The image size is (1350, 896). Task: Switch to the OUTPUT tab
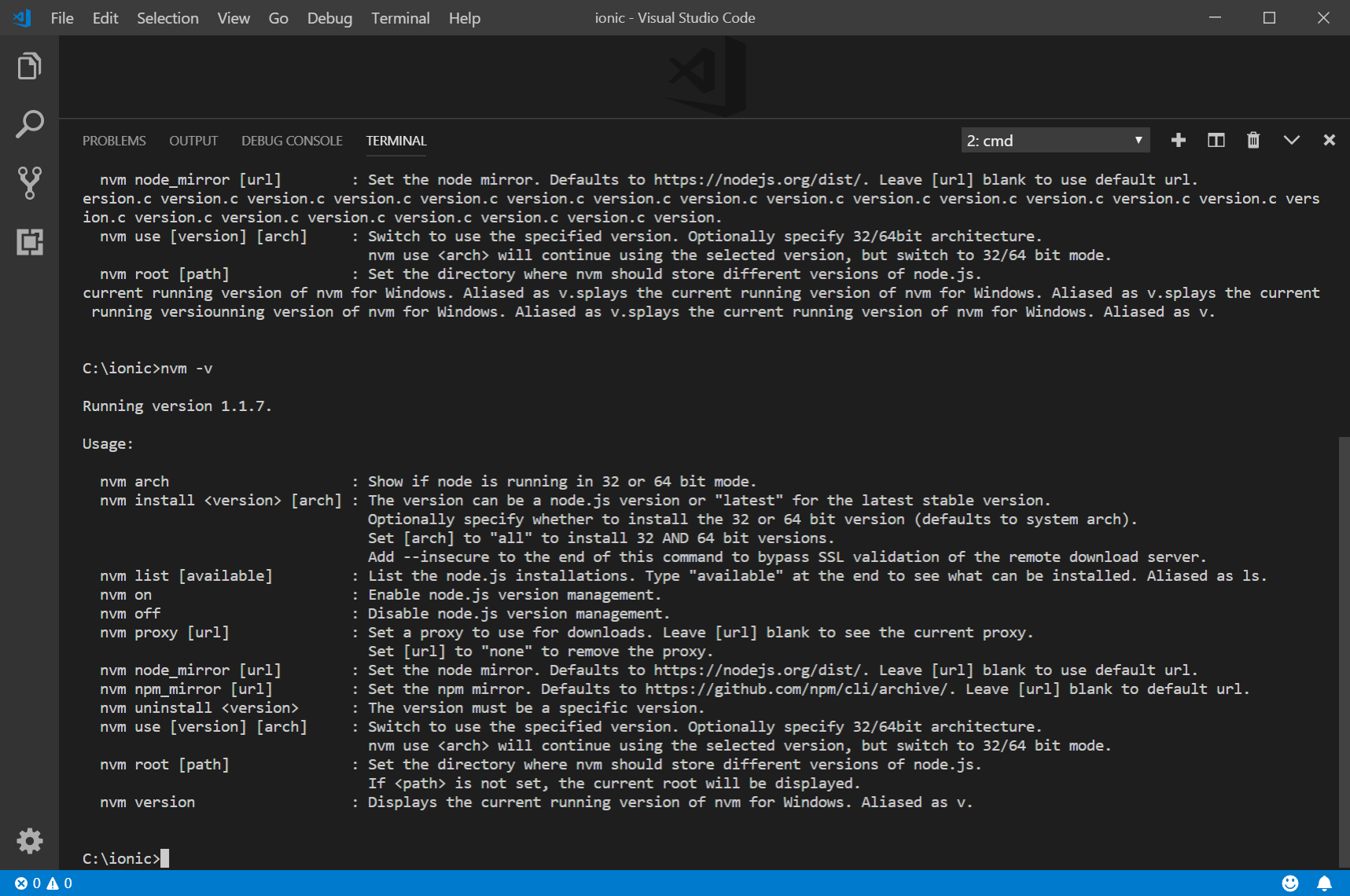tap(193, 141)
